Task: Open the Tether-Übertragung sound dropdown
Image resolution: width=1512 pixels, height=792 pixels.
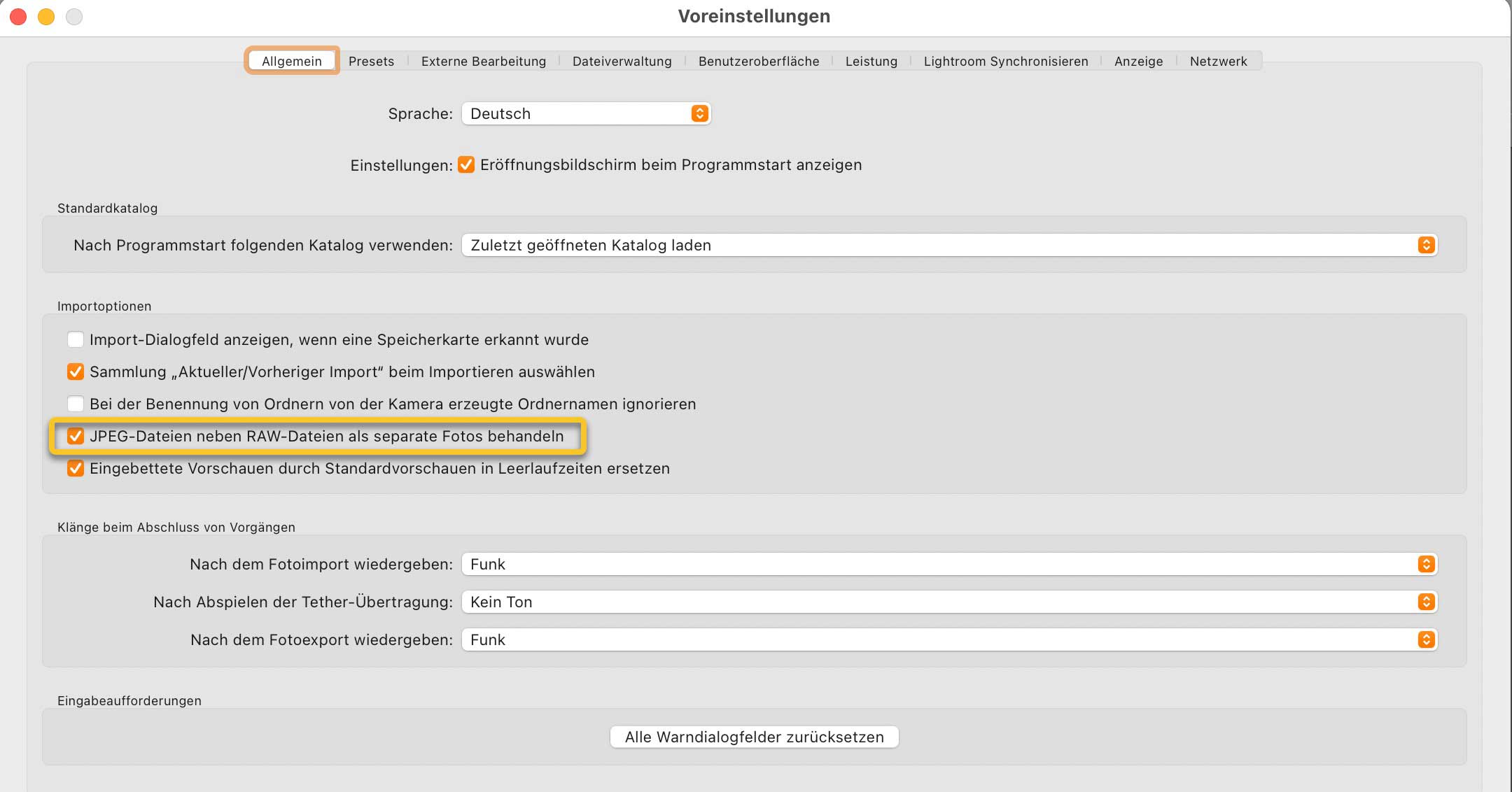Action: point(949,602)
